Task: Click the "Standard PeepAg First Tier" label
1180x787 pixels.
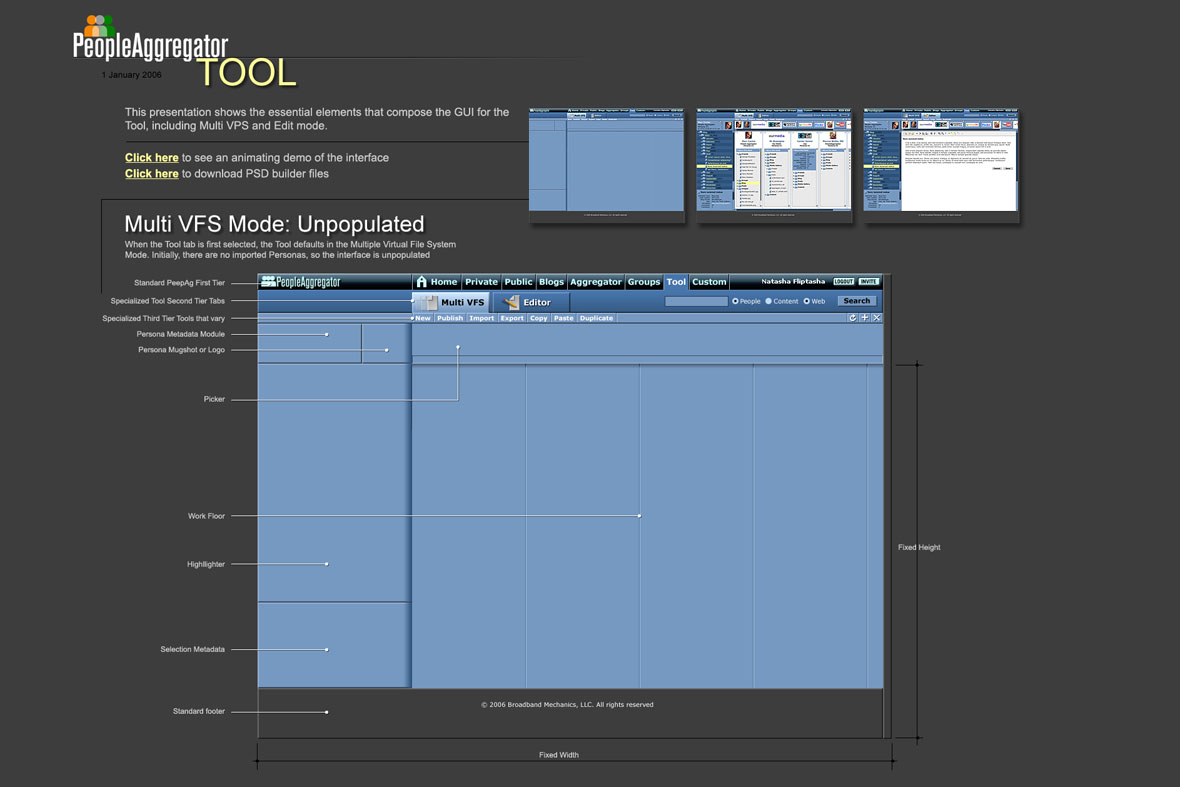Action: (x=180, y=283)
